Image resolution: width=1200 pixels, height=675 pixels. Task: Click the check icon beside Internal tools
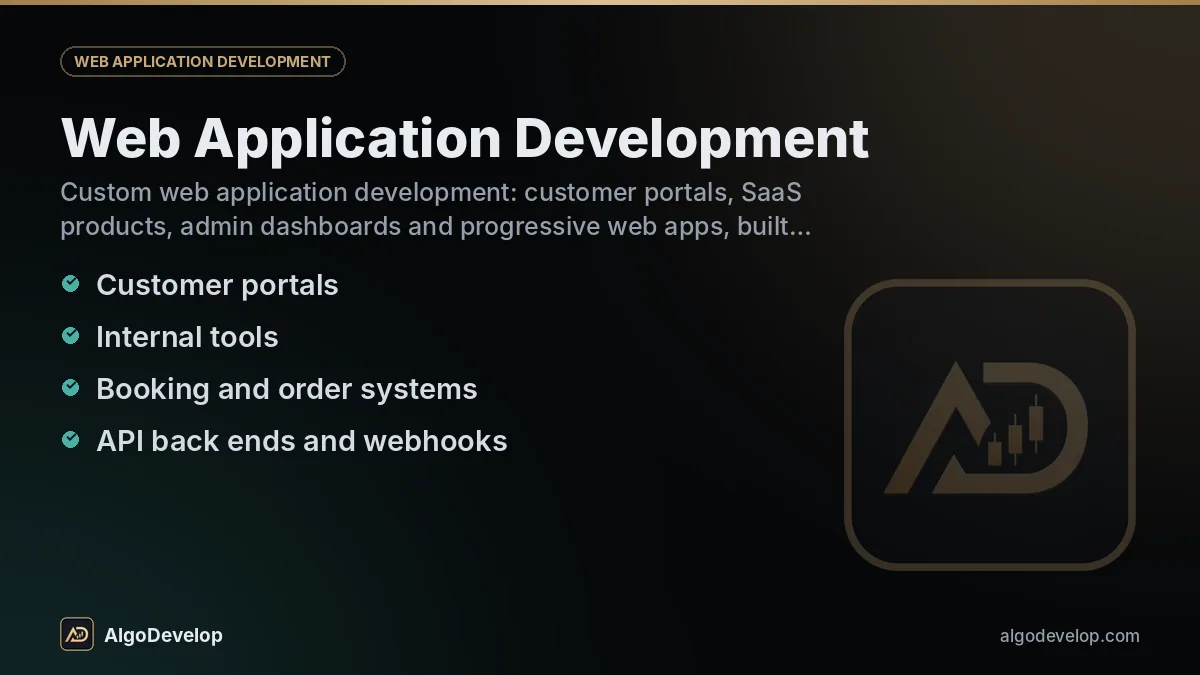tap(70, 336)
